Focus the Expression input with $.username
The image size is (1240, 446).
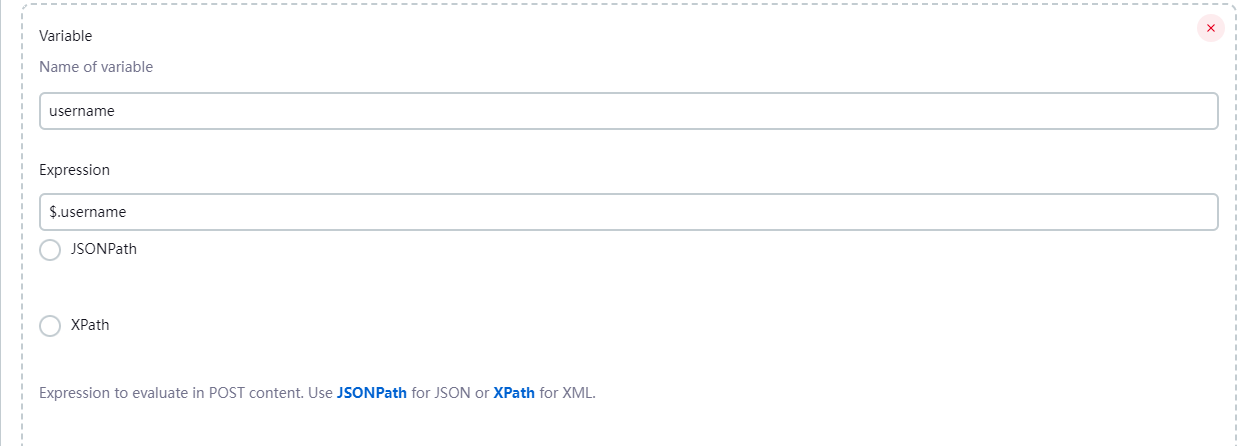pos(628,212)
